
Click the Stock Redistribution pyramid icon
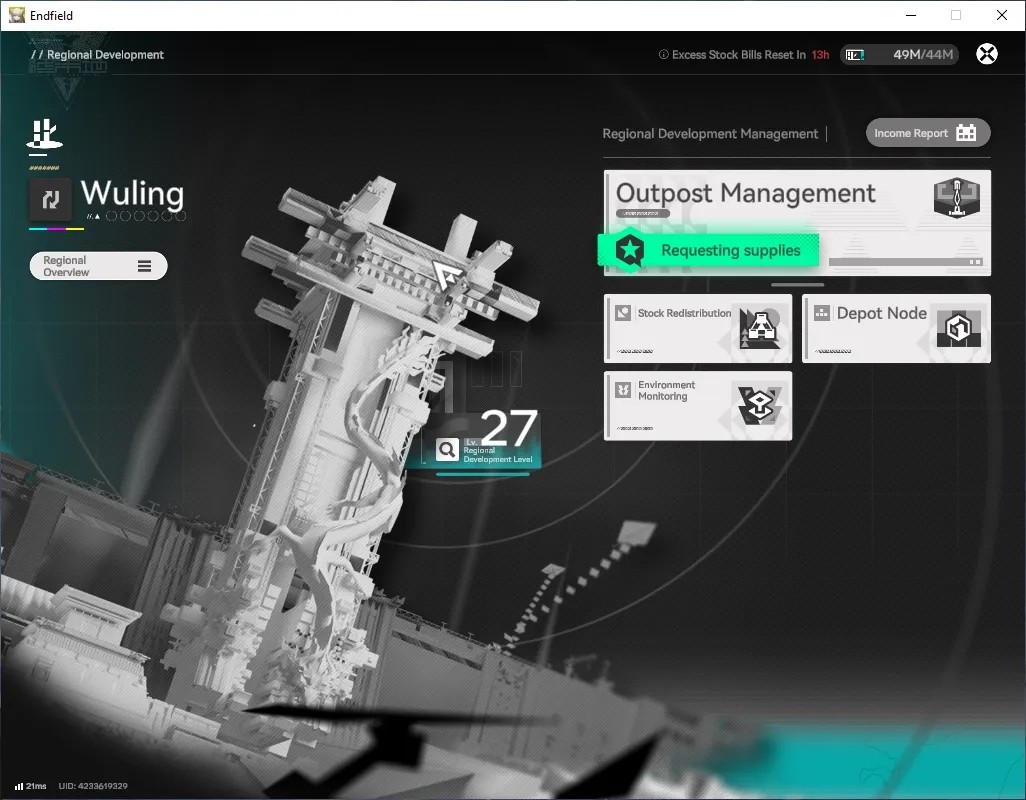pyautogui.click(x=760, y=328)
